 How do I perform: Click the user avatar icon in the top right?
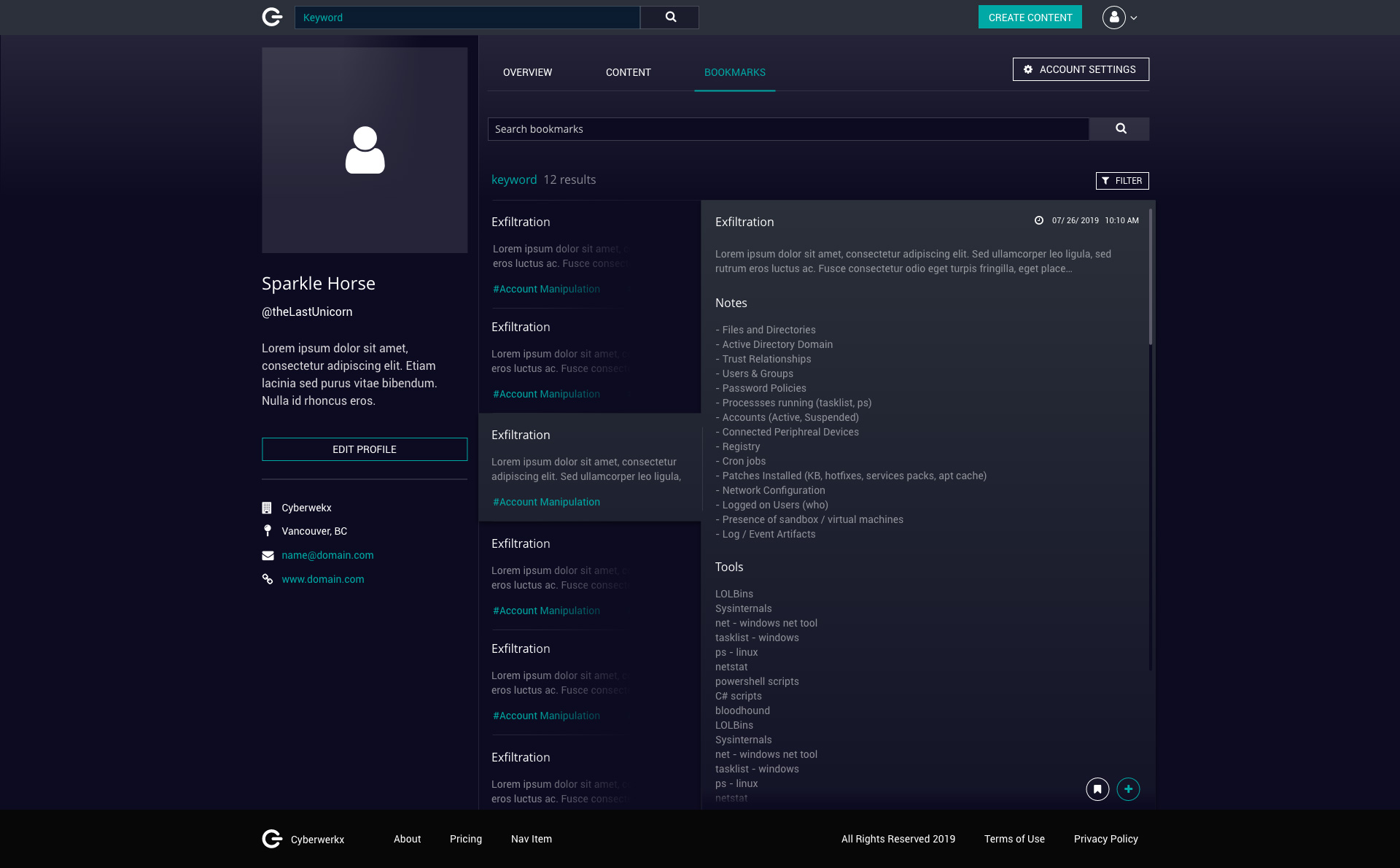click(1113, 17)
